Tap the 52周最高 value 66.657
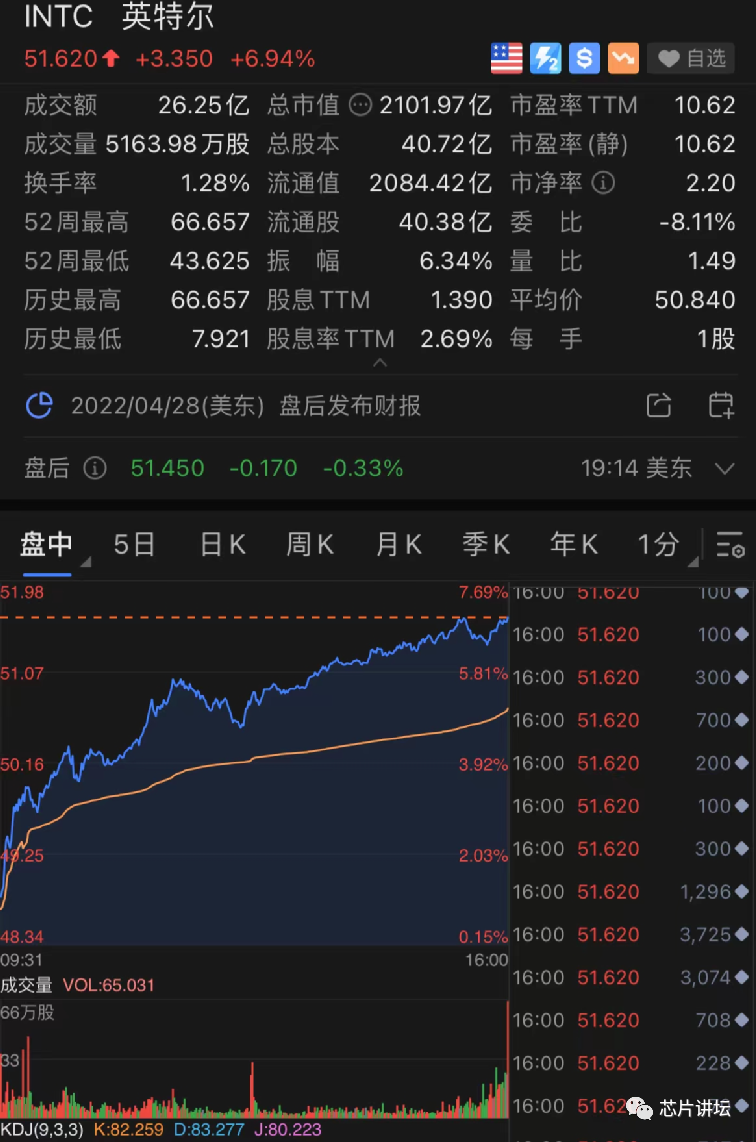This screenshot has height=1142, width=756. 210,222
